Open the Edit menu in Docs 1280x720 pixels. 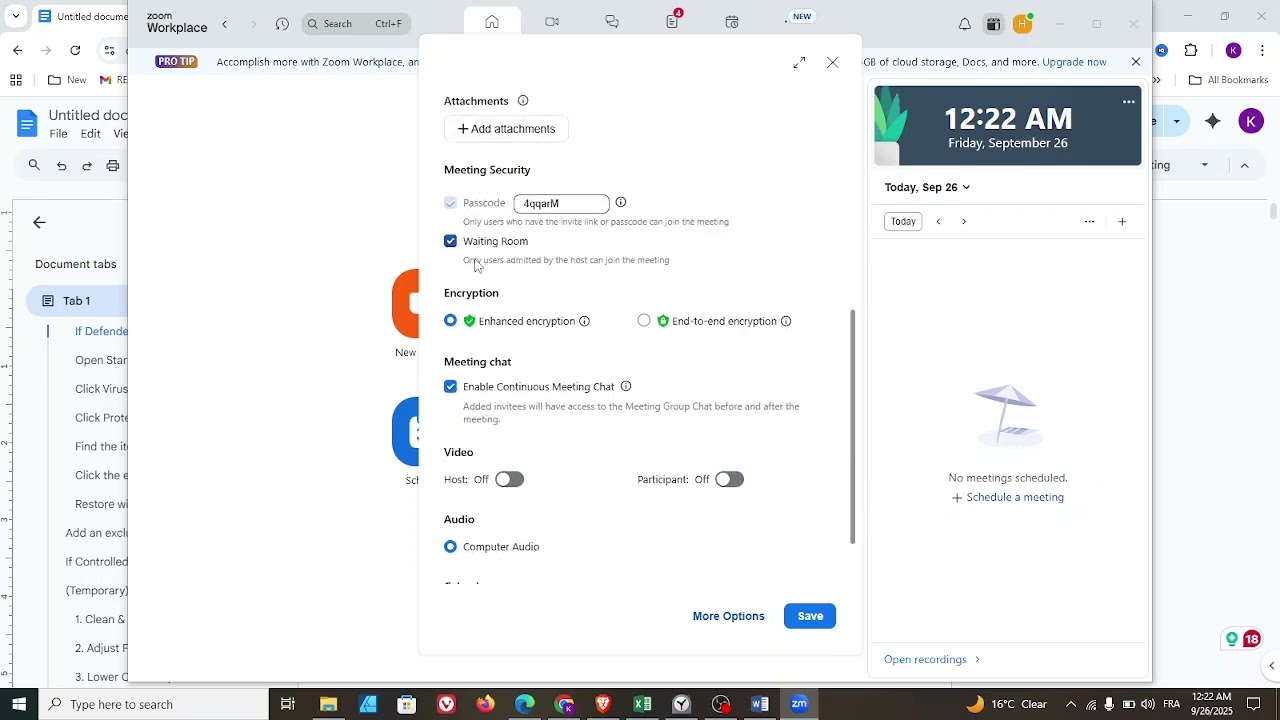pos(90,134)
